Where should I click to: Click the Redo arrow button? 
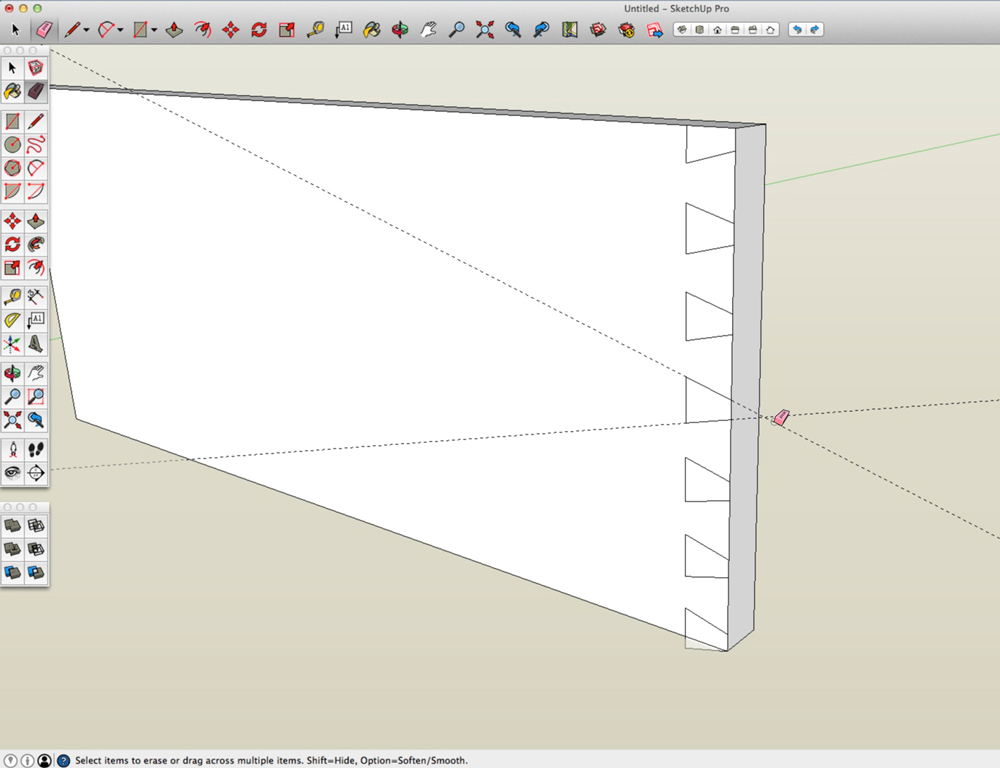coord(815,30)
